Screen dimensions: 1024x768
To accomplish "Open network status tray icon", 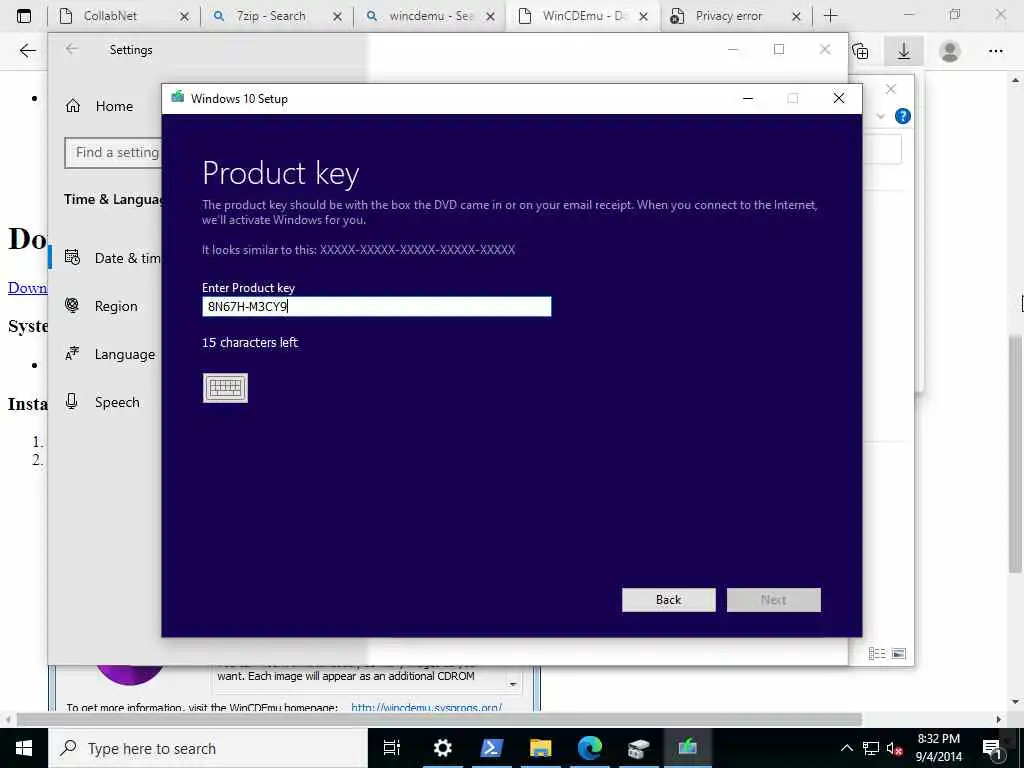I will (x=871, y=748).
